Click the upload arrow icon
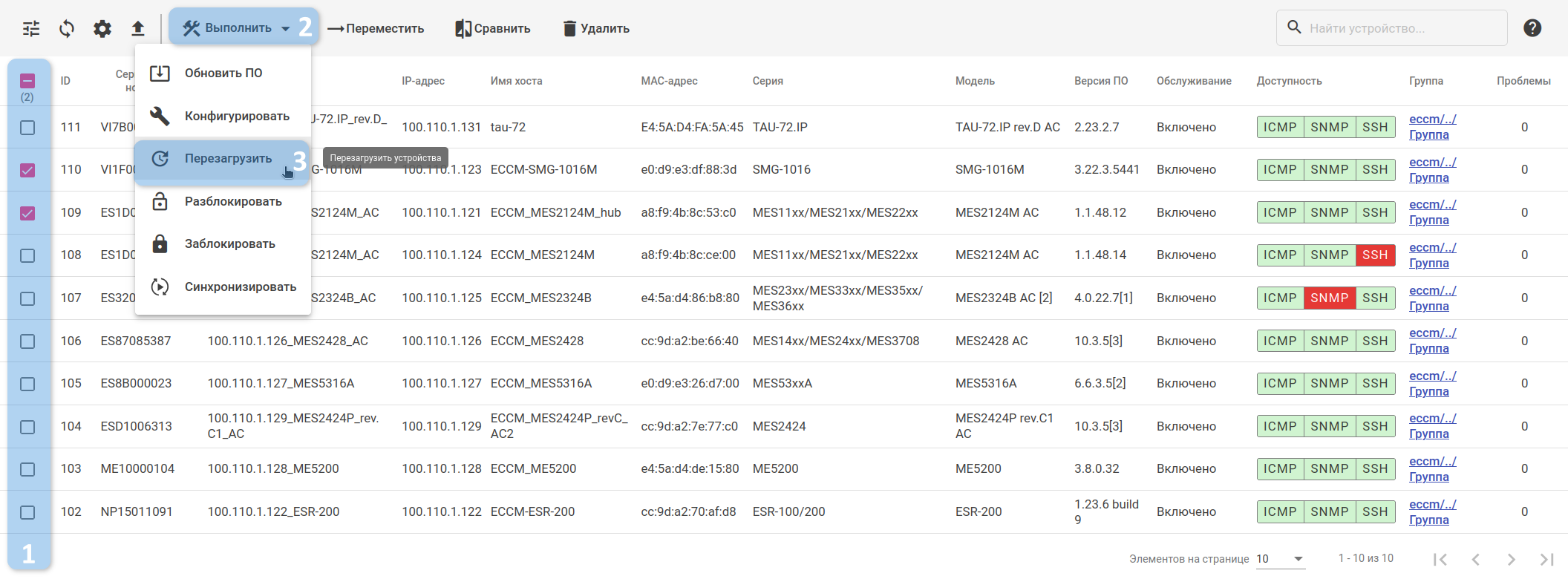The height and width of the screenshot is (579, 1568). 138,29
